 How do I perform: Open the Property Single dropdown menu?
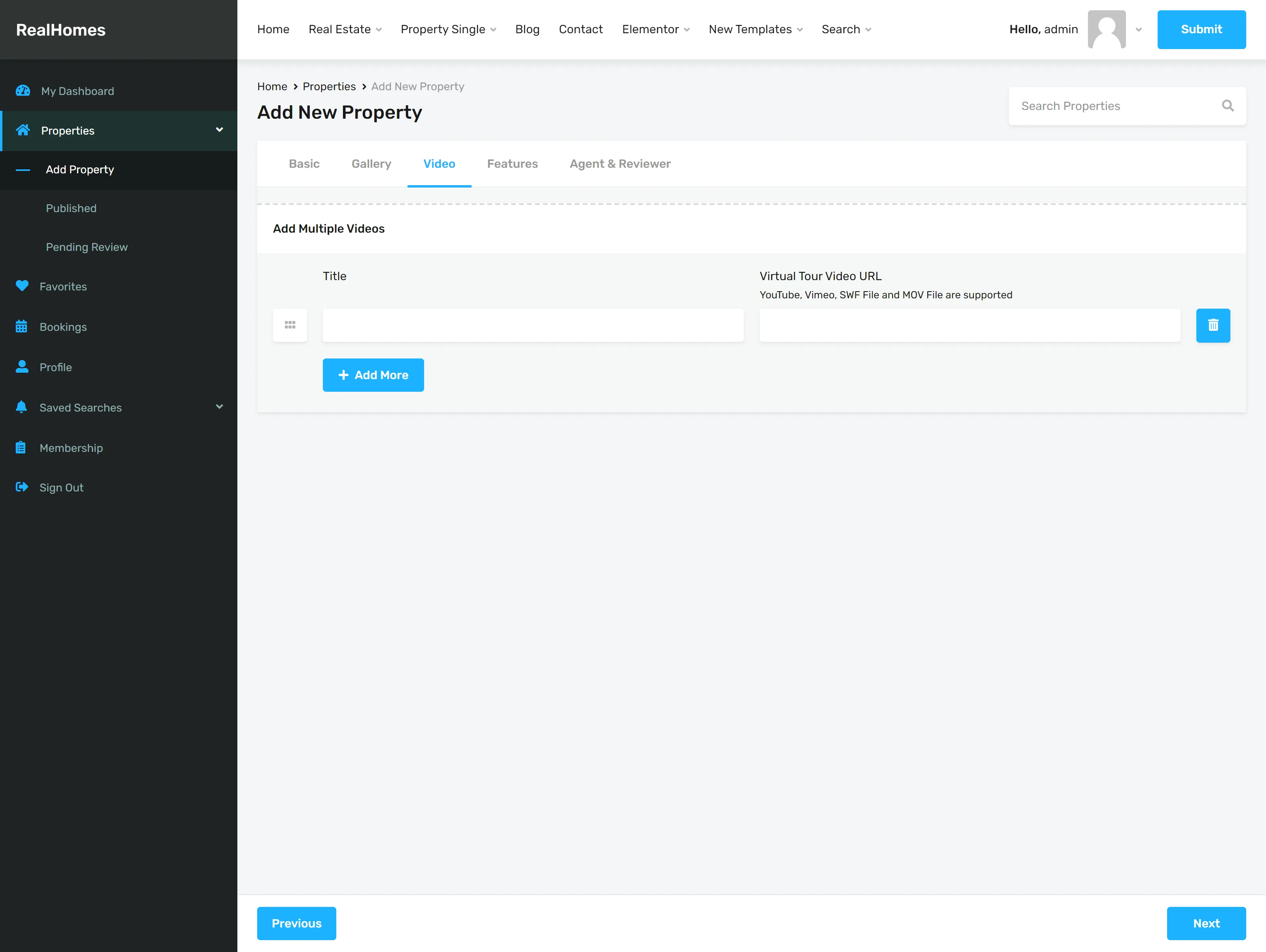pos(448,29)
